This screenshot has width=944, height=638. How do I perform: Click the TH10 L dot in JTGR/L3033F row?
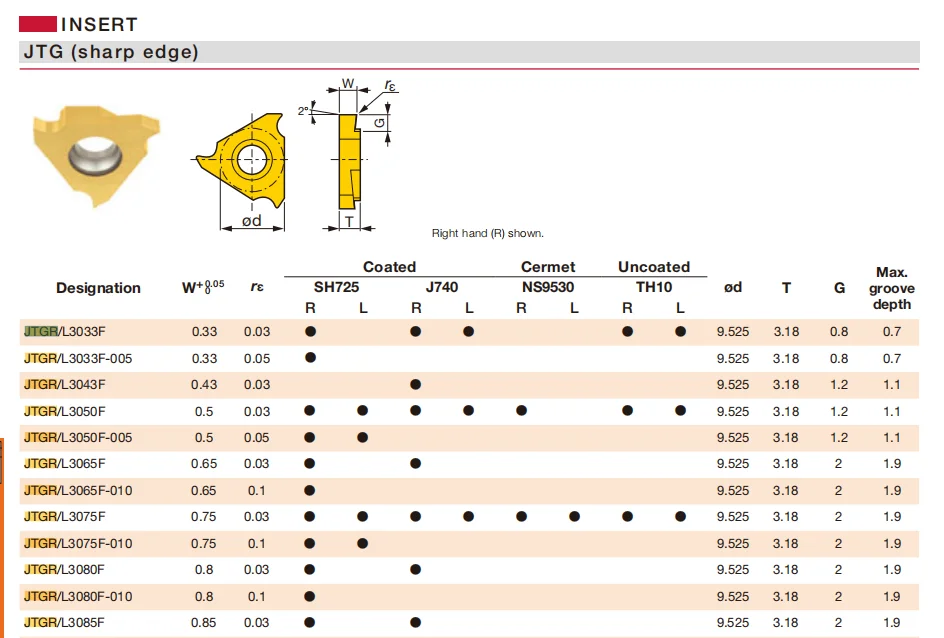pyautogui.click(x=680, y=332)
